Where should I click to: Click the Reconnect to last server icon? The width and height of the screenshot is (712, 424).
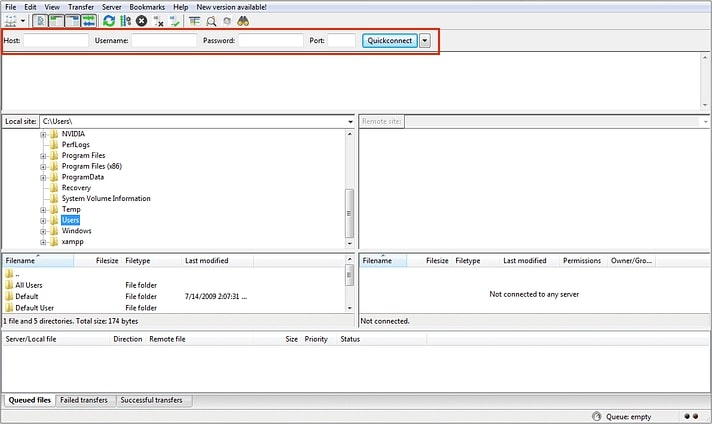click(x=174, y=21)
